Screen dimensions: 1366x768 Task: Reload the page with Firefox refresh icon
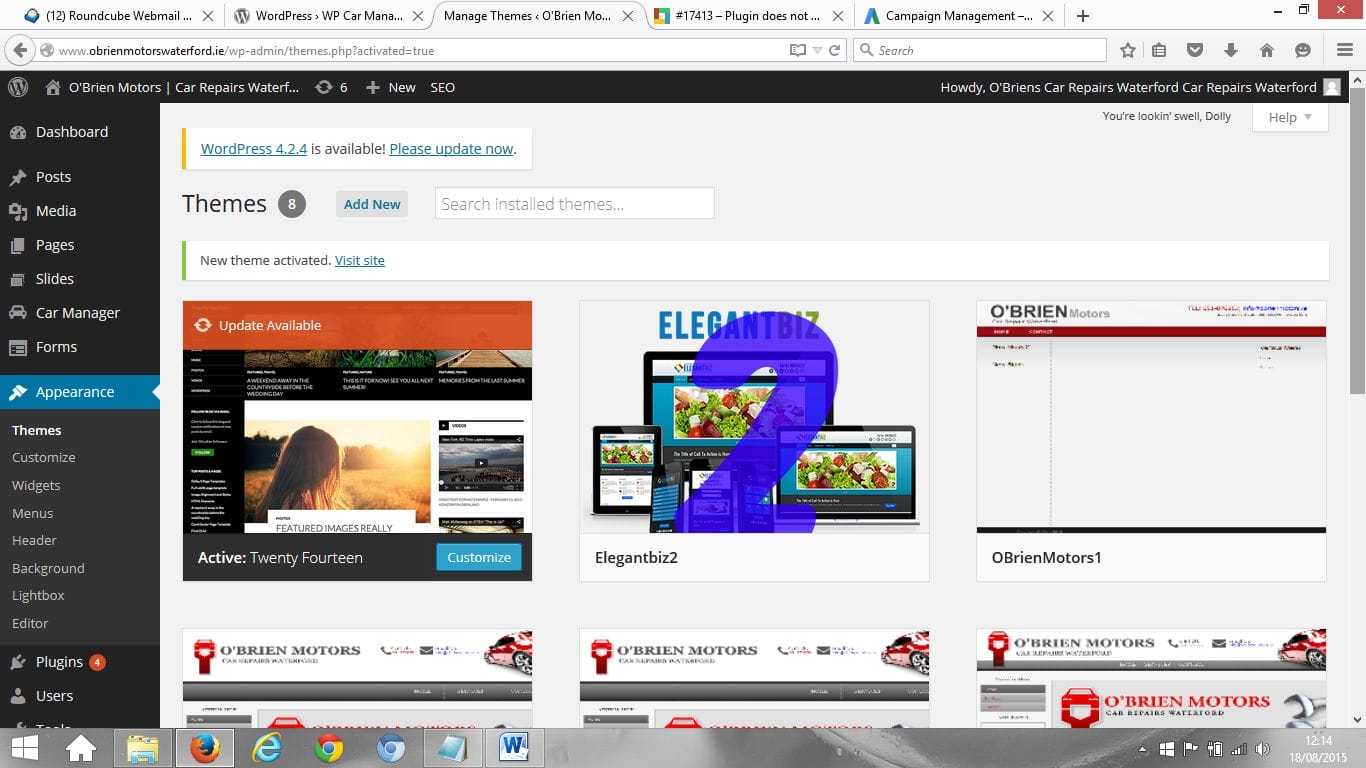click(x=835, y=50)
